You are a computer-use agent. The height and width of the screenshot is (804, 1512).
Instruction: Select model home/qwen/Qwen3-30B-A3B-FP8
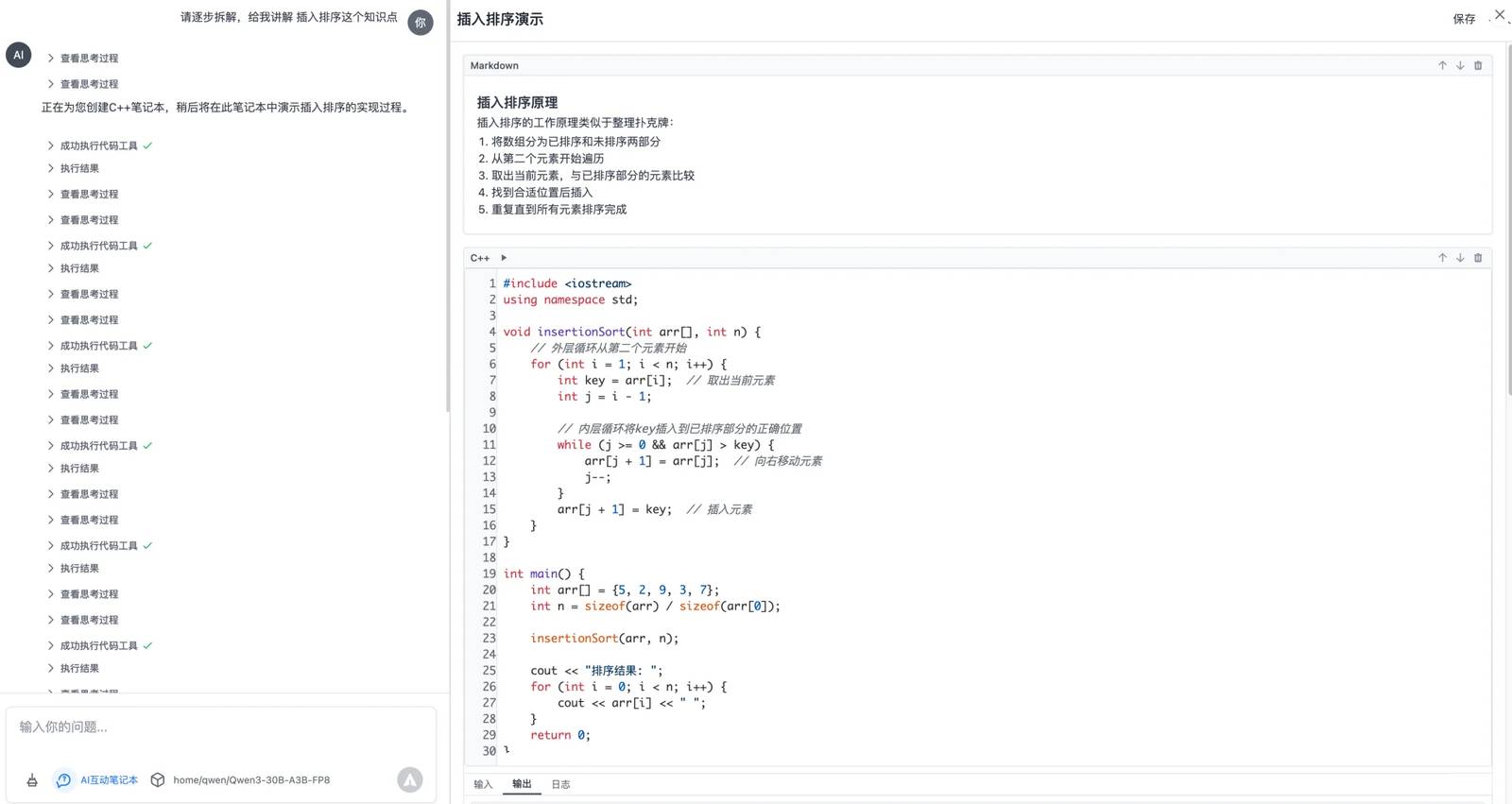click(251, 780)
